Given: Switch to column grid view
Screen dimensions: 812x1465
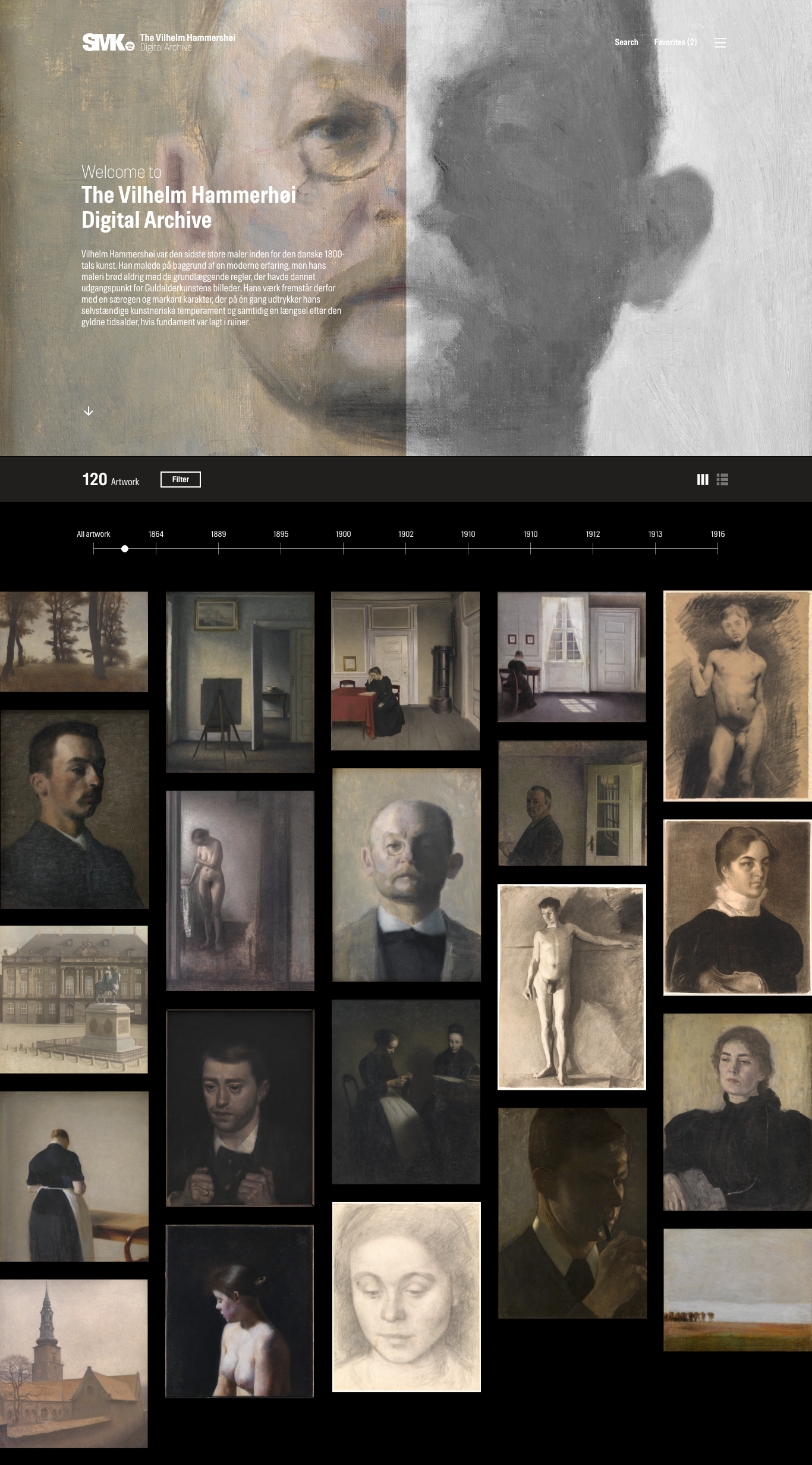Looking at the screenshot, I should coord(703,479).
